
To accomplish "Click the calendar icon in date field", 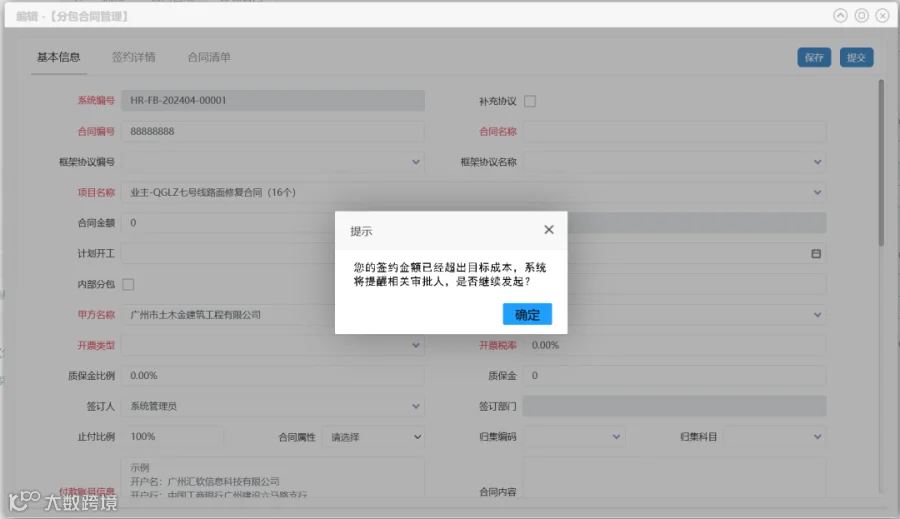I will 816,254.
